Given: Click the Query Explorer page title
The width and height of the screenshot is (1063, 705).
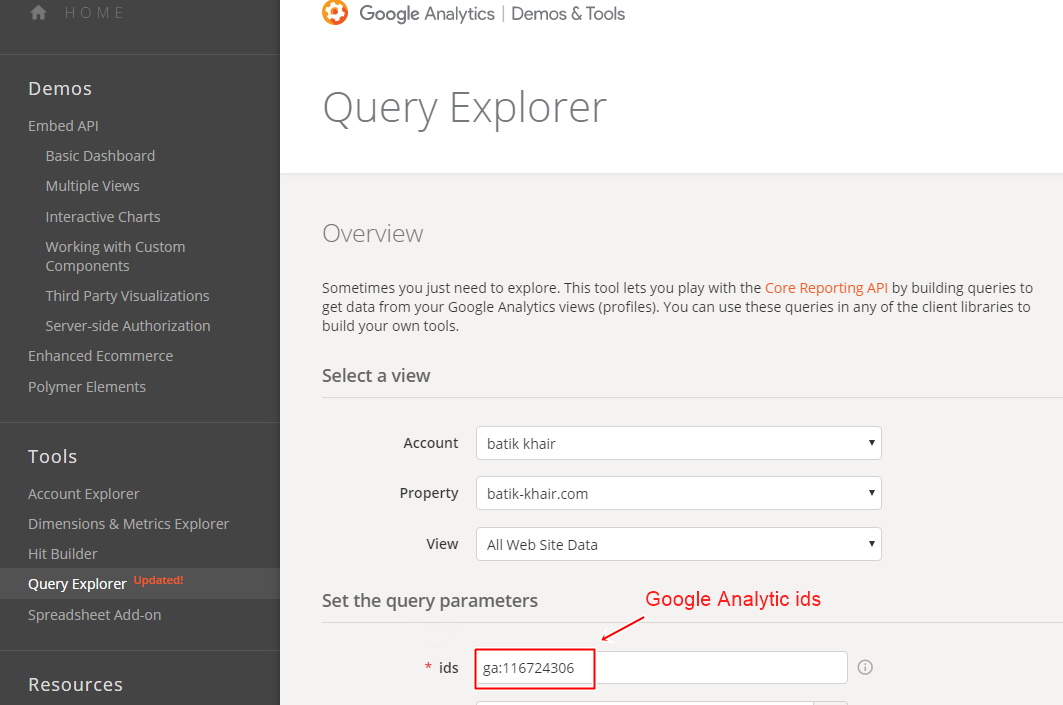Looking at the screenshot, I should tap(464, 108).
